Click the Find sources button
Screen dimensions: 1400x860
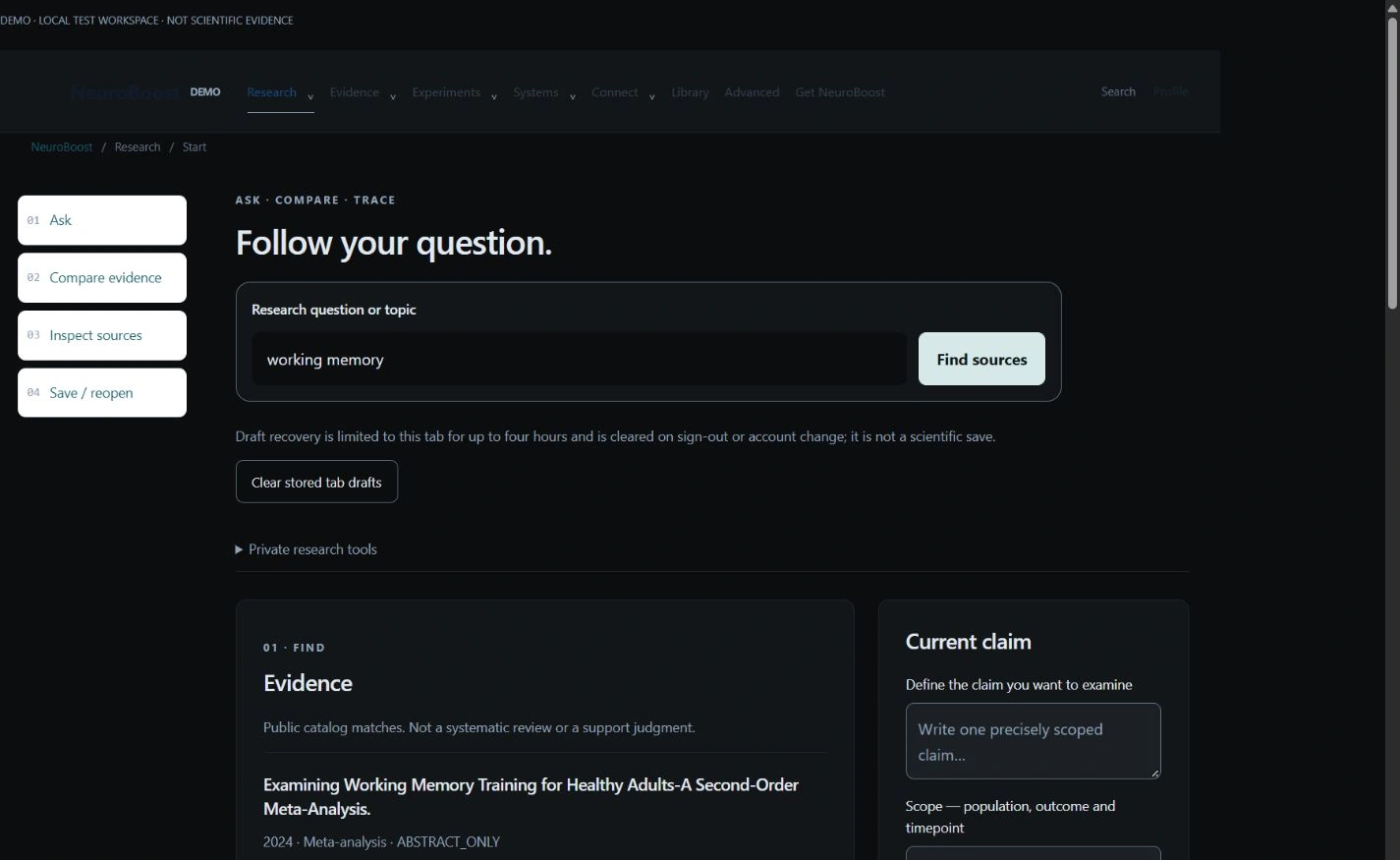pyautogui.click(x=981, y=359)
